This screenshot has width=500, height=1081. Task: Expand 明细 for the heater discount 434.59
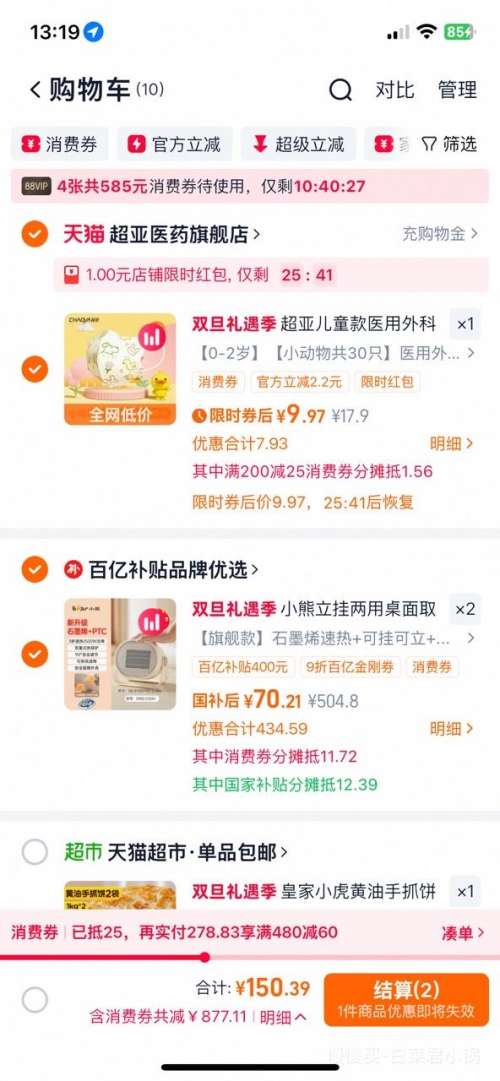pyautogui.click(x=452, y=728)
